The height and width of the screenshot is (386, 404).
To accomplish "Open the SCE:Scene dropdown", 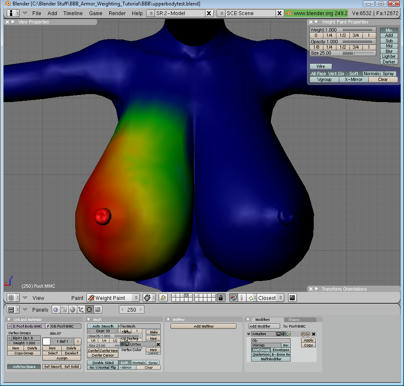I will [221, 13].
